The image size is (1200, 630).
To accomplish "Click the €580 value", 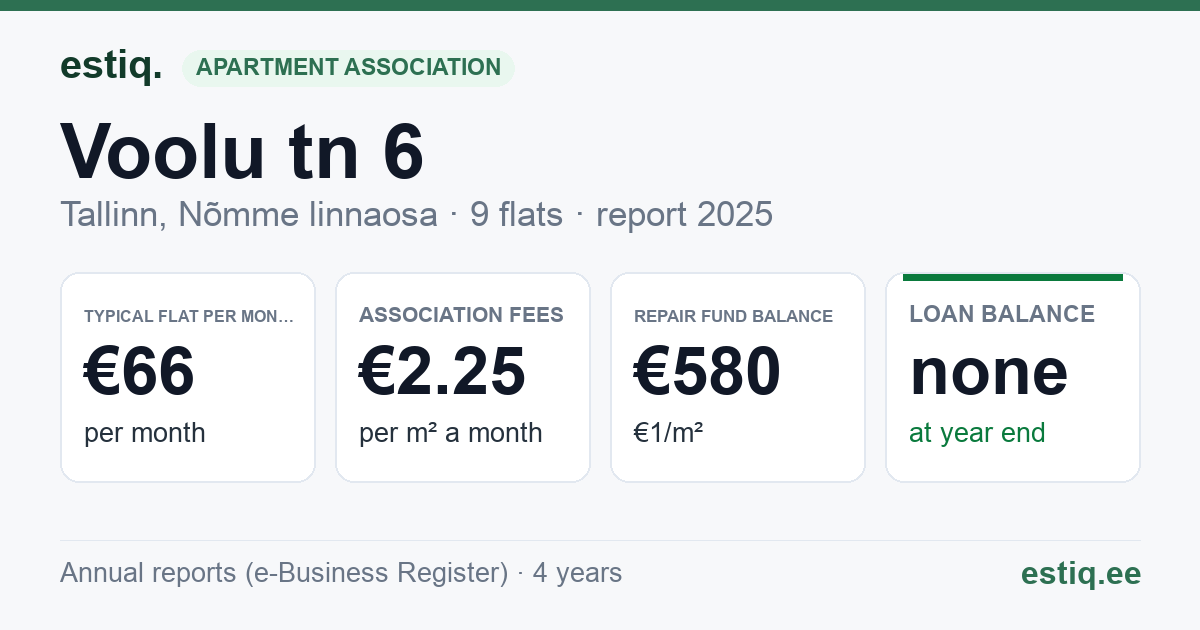I will [x=707, y=371].
